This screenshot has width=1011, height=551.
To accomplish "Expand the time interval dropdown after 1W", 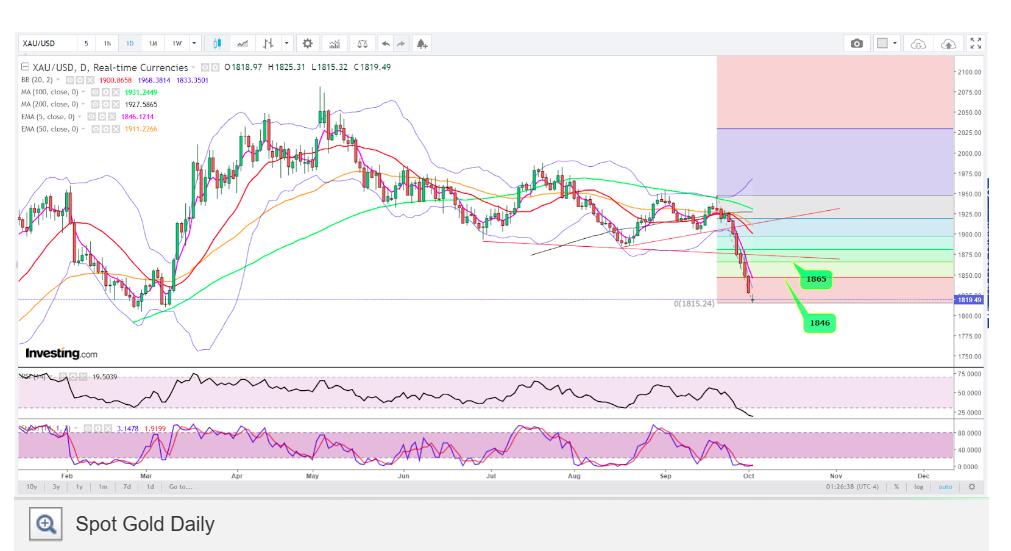I will [195, 43].
